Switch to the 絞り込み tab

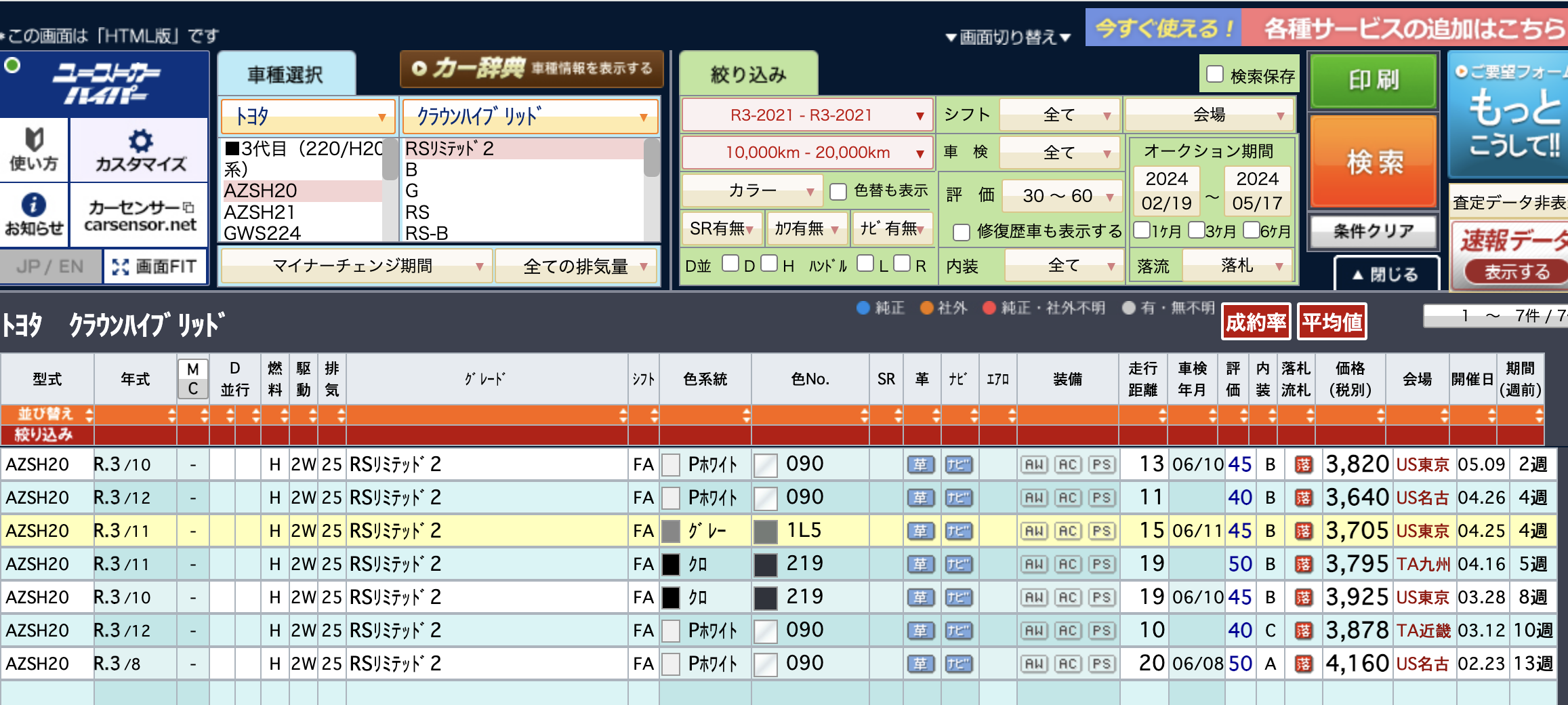[749, 75]
